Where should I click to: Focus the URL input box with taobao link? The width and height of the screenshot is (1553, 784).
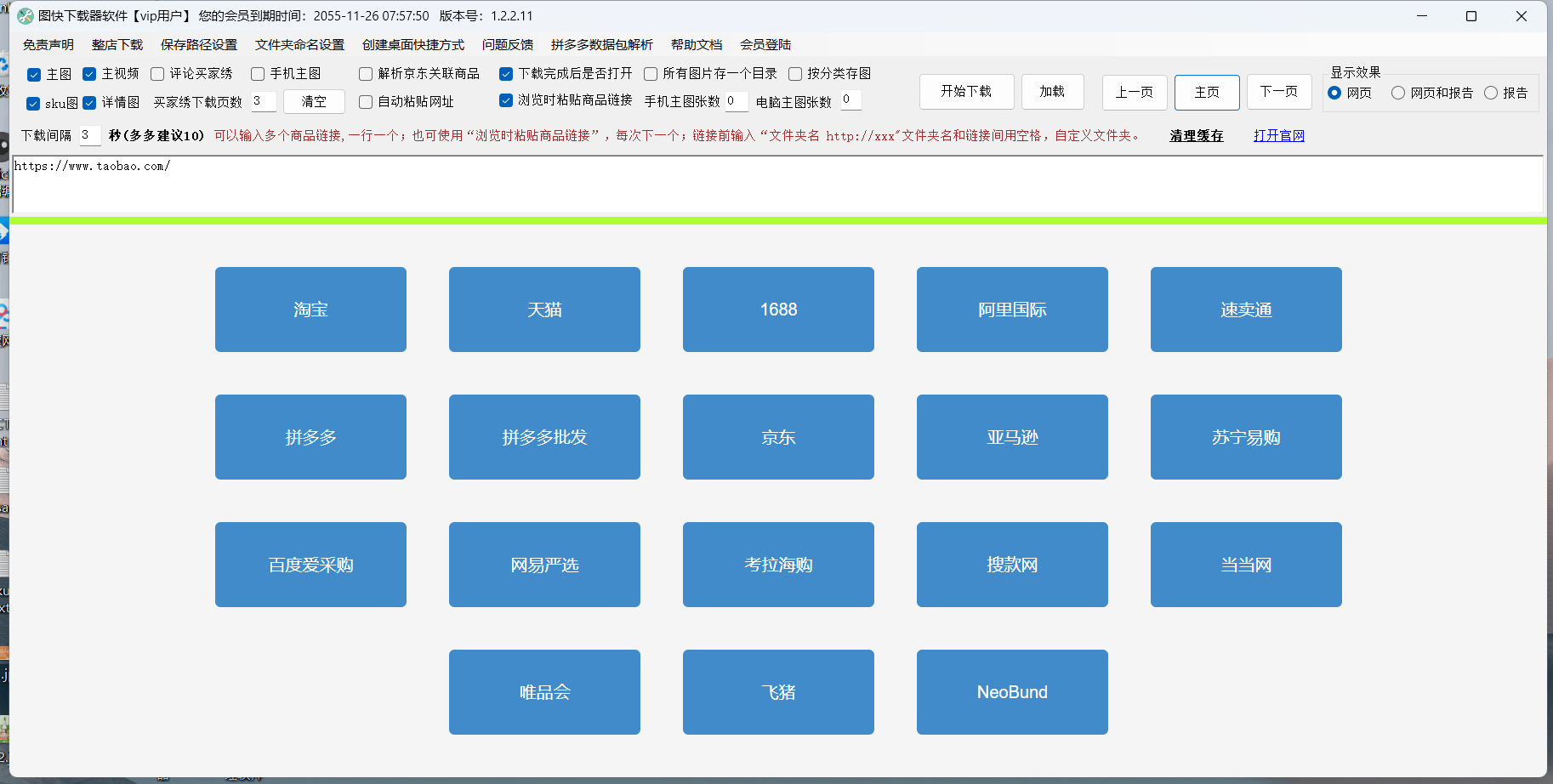[778, 185]
